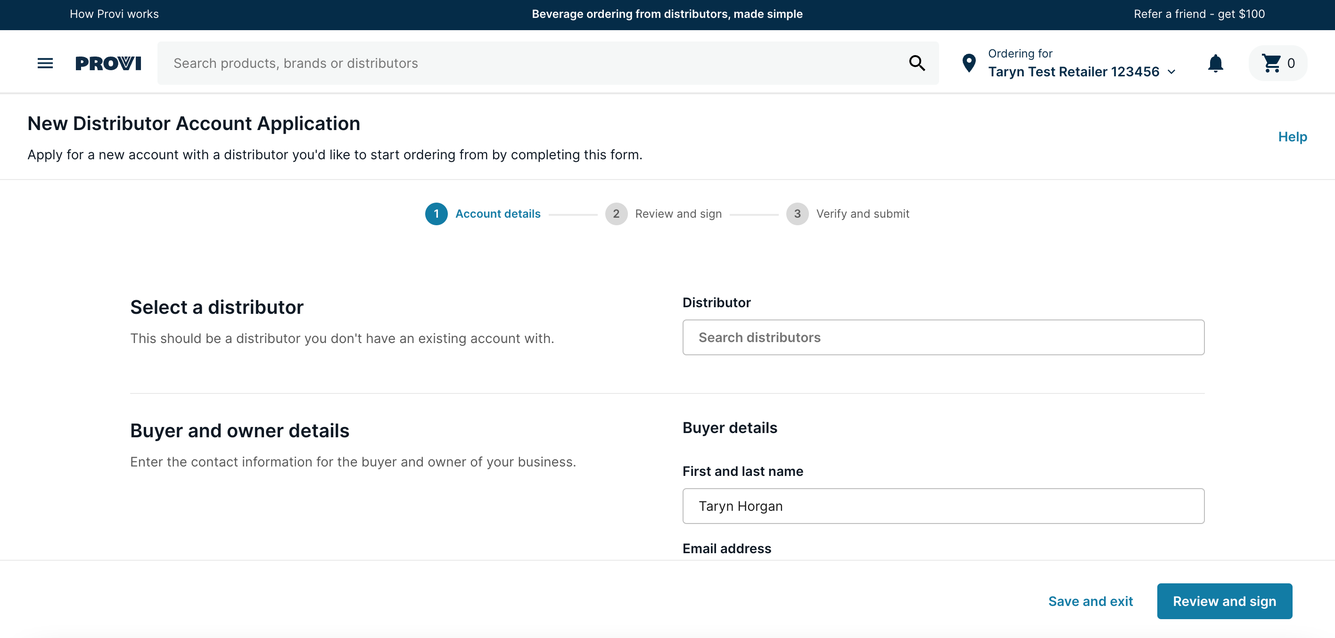Click the First and last name field

tap(943, 506)
